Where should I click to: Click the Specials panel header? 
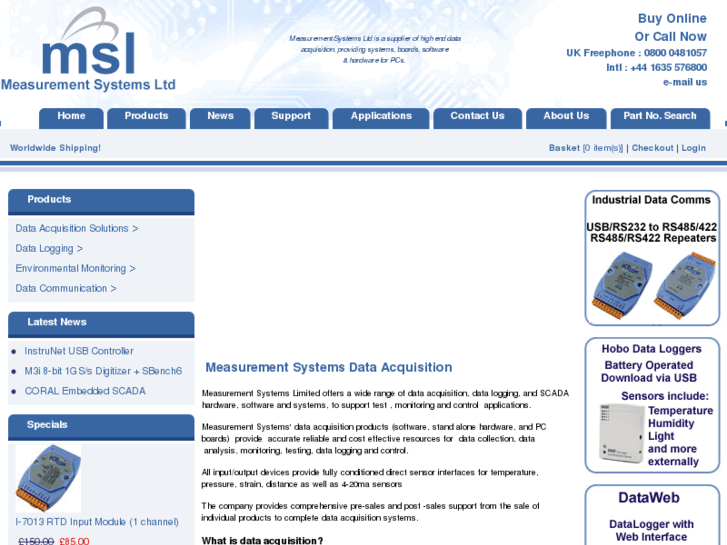click(x=101, y=425)
